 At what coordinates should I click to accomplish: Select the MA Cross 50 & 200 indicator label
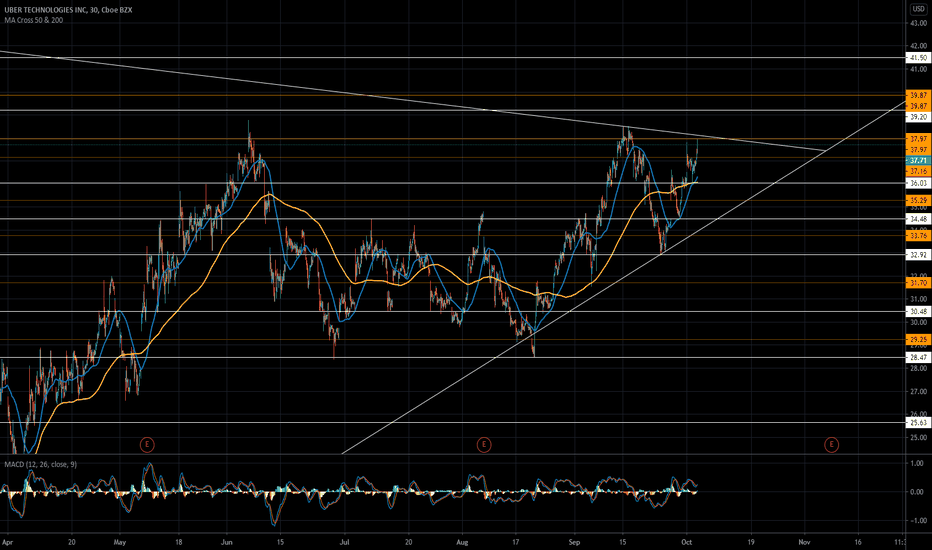tap(34, 20)
